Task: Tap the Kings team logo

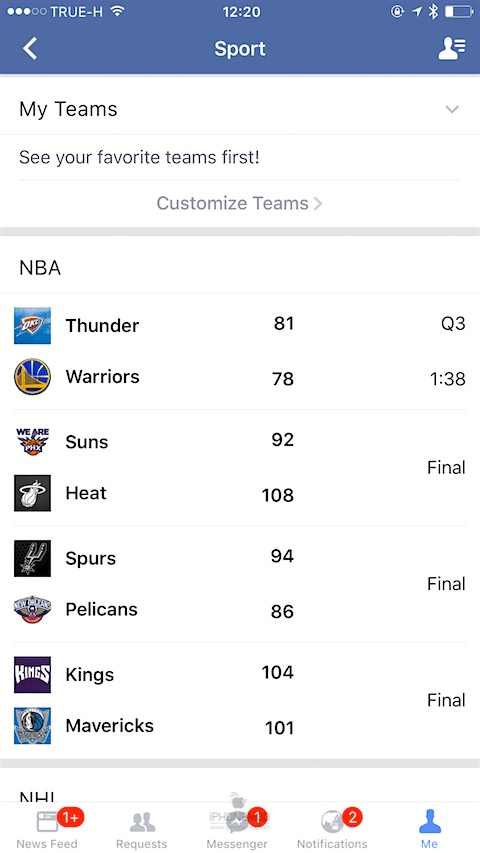Action: (x=33, y=675)
